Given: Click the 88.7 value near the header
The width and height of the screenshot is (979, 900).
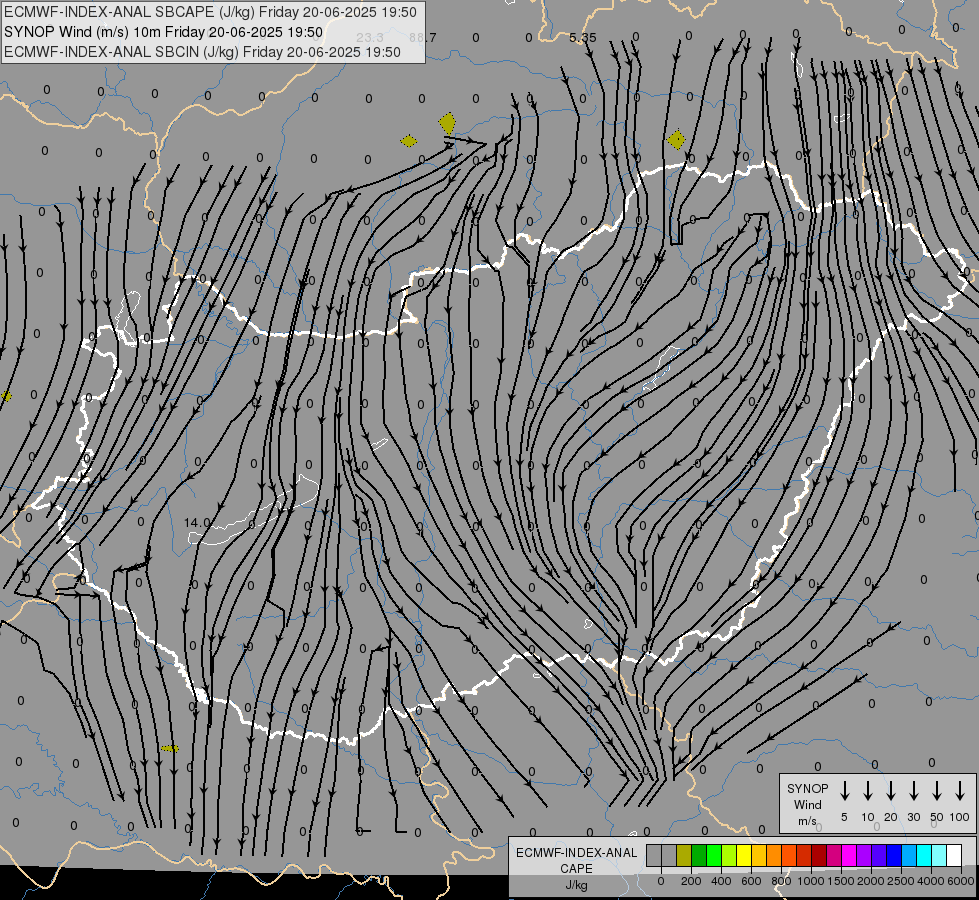Looking at the screenshot, I should (423, 38).
